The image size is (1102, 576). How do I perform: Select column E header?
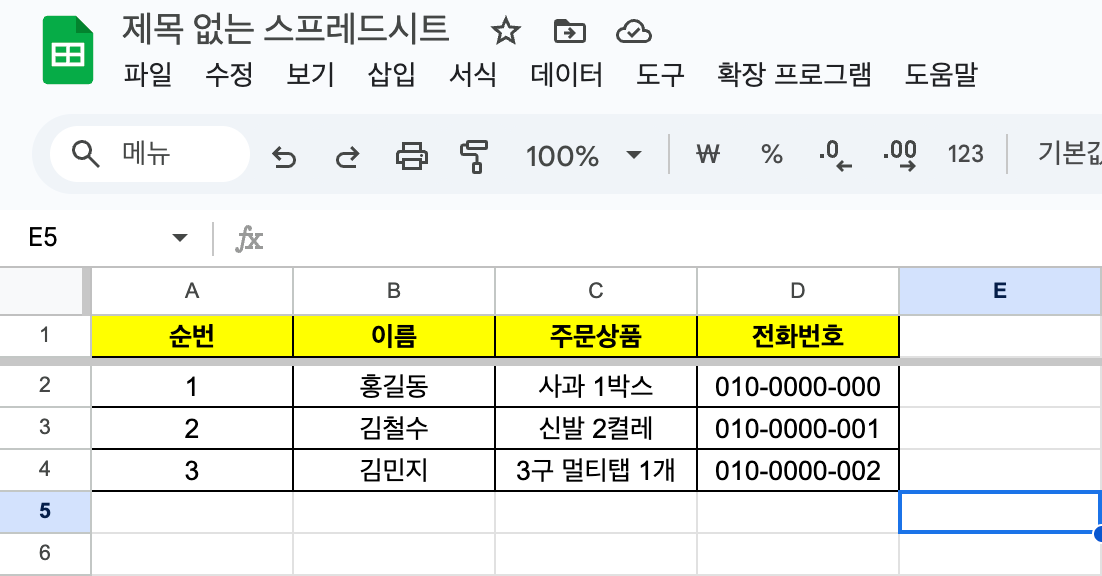999,290
